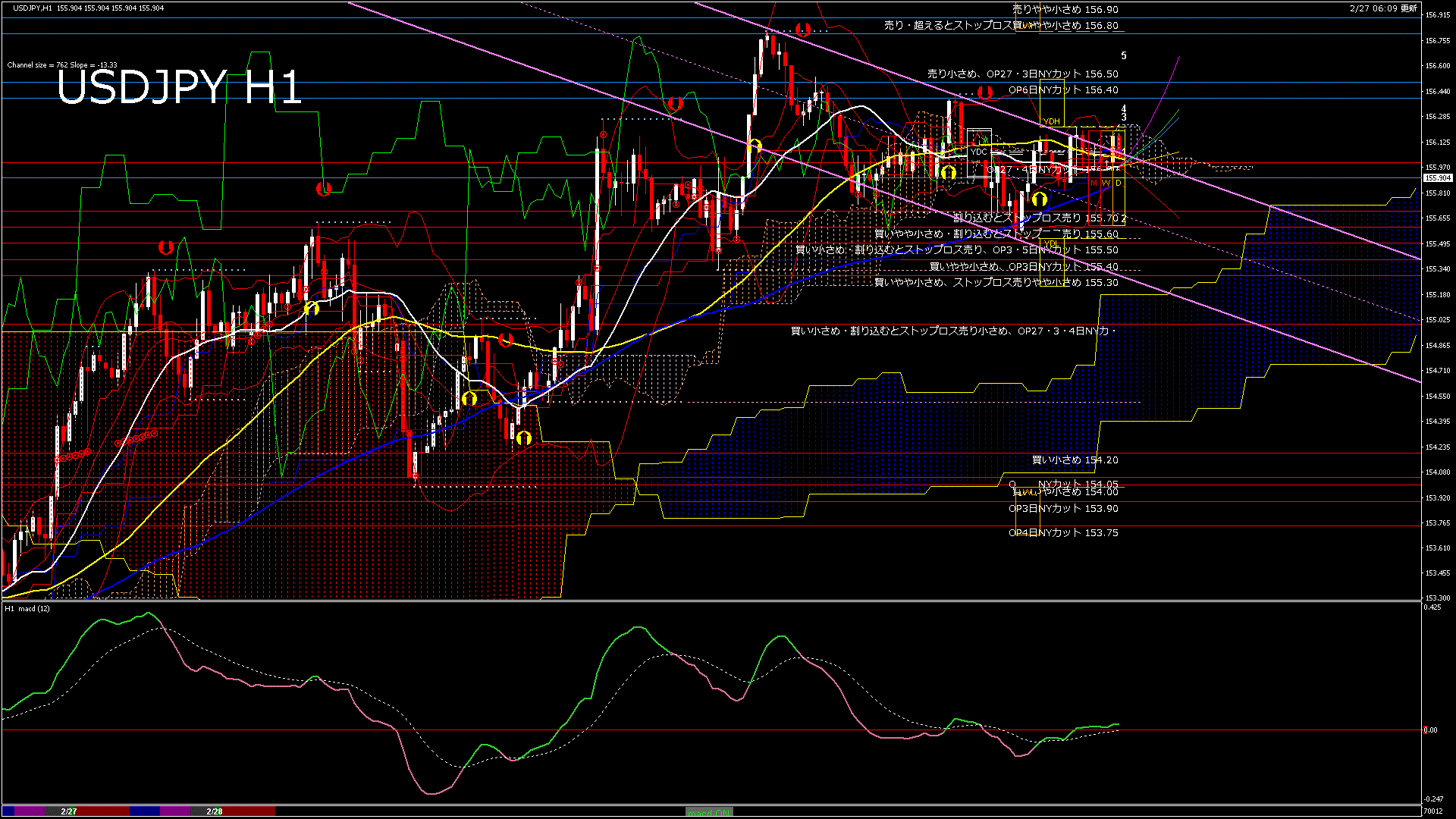Click the 2/27 date marker on timeline
The height and width of the screenshot is (819, 1456).
[x=69, y=811]
